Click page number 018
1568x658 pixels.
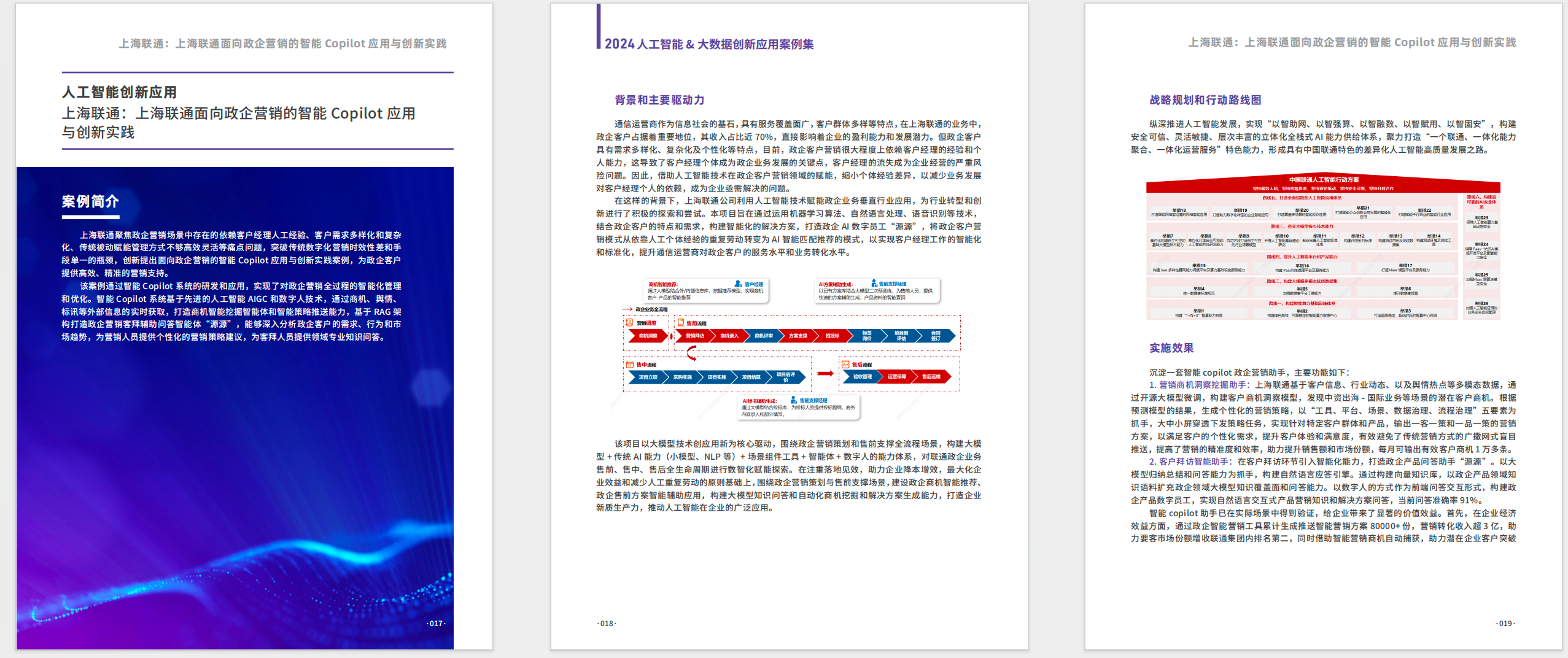(607, 623)
